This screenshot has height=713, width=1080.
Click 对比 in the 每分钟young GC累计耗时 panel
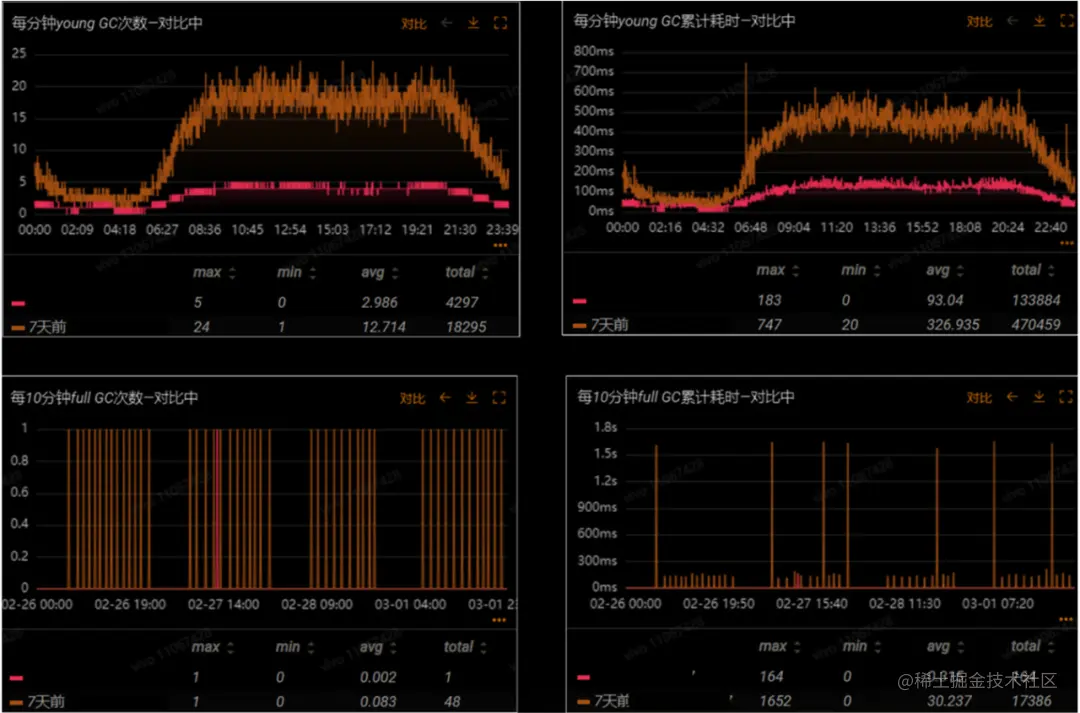[x=979, y=21]
